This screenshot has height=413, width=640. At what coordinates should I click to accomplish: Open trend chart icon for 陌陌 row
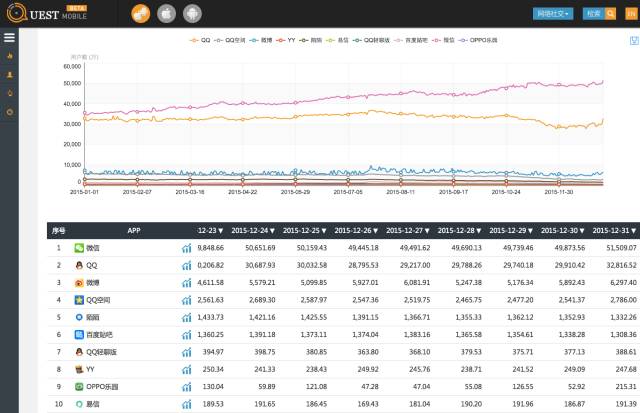coord(187,318)
